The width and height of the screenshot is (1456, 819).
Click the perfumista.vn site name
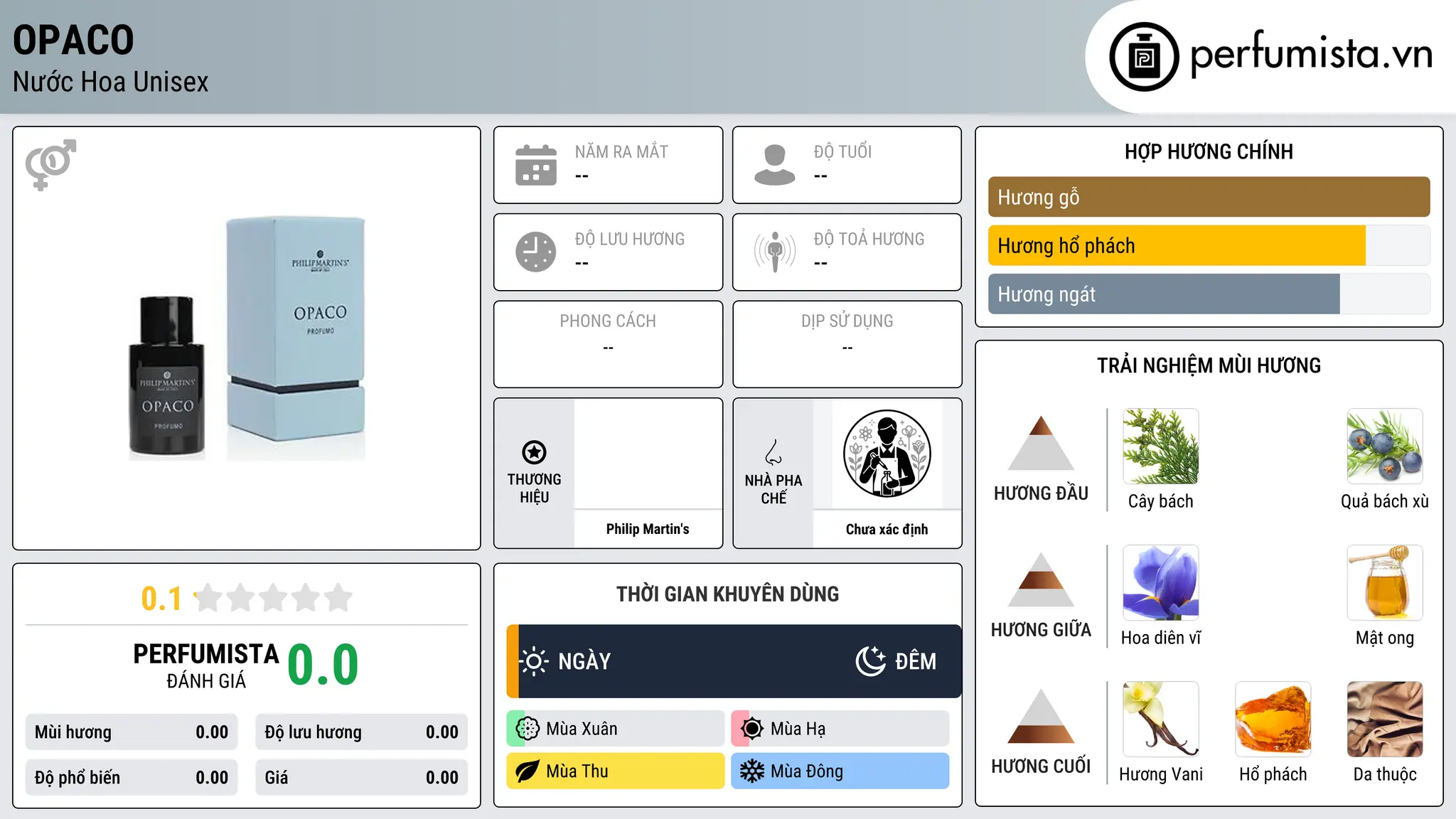click(1312, 54)
